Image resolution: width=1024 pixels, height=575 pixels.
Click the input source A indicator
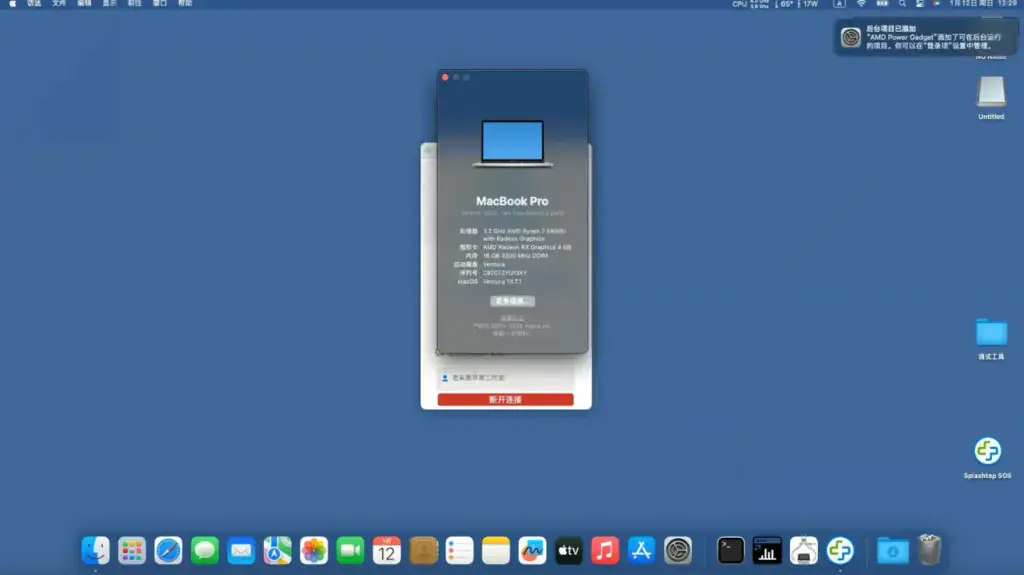[x=839, y=4]
